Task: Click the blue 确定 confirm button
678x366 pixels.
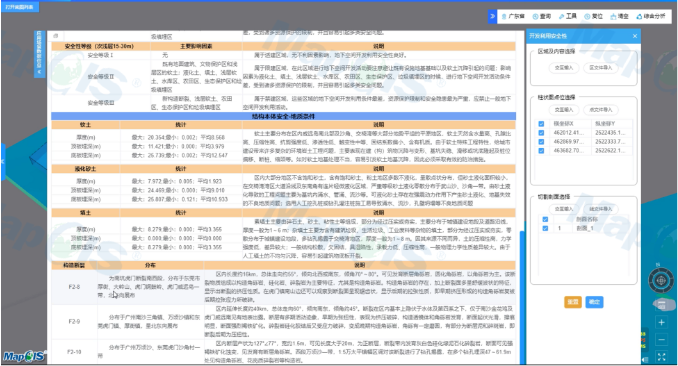Action: coord(594,302)
